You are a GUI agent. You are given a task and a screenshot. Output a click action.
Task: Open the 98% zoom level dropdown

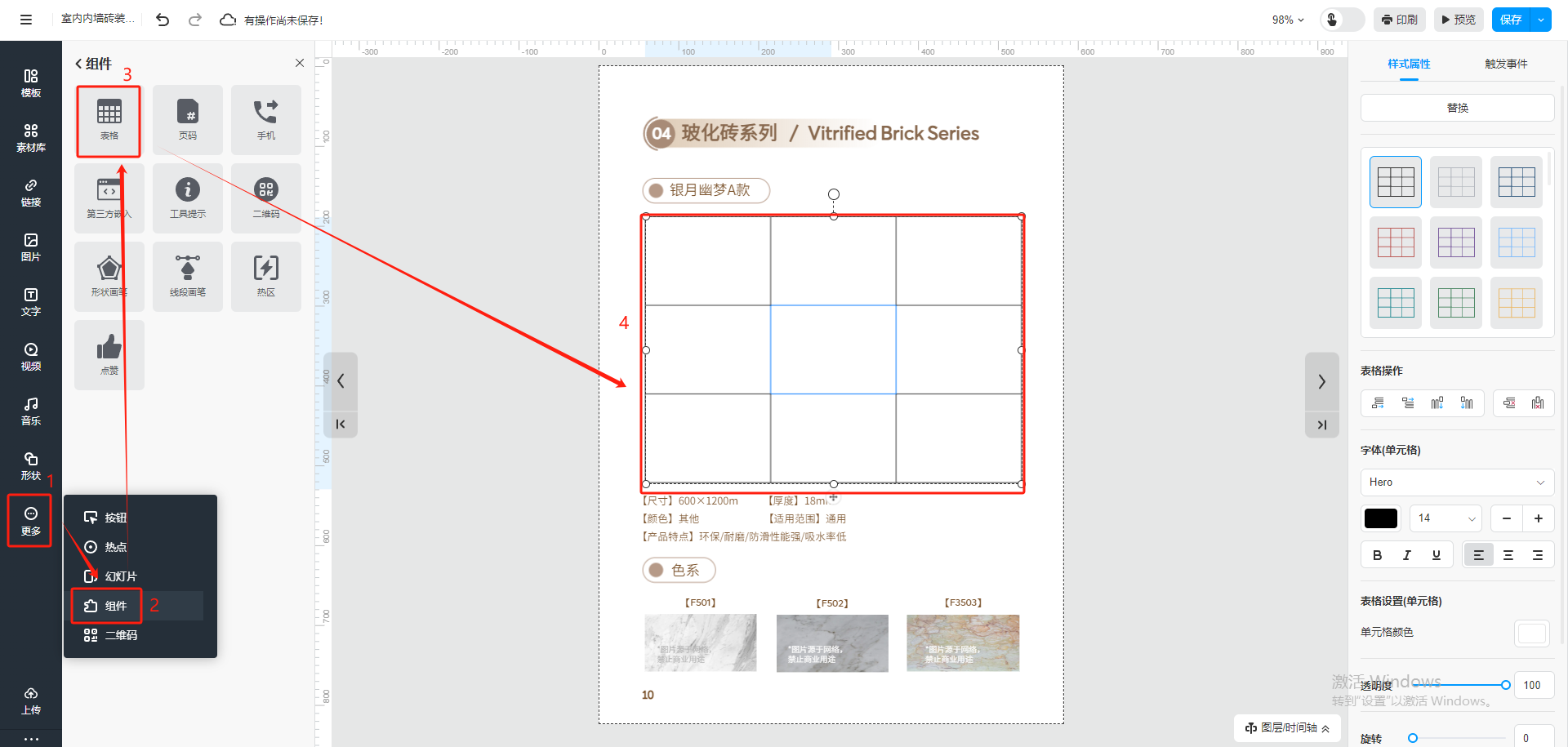(1288, 20)
